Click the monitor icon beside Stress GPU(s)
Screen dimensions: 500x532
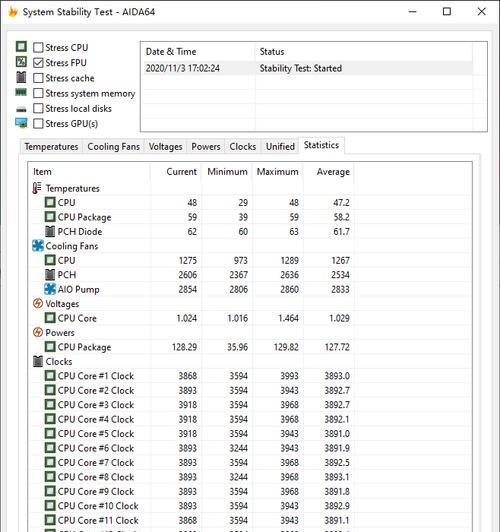(x=21, y=123)
